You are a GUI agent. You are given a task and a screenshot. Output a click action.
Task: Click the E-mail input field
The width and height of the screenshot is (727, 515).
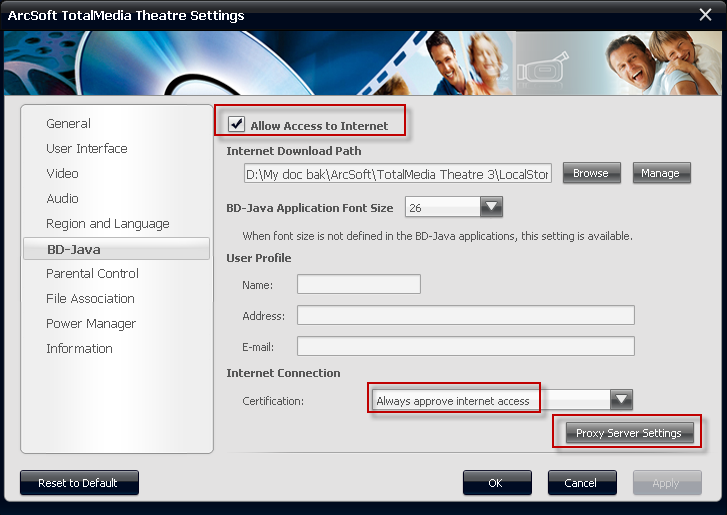(466, 346)
